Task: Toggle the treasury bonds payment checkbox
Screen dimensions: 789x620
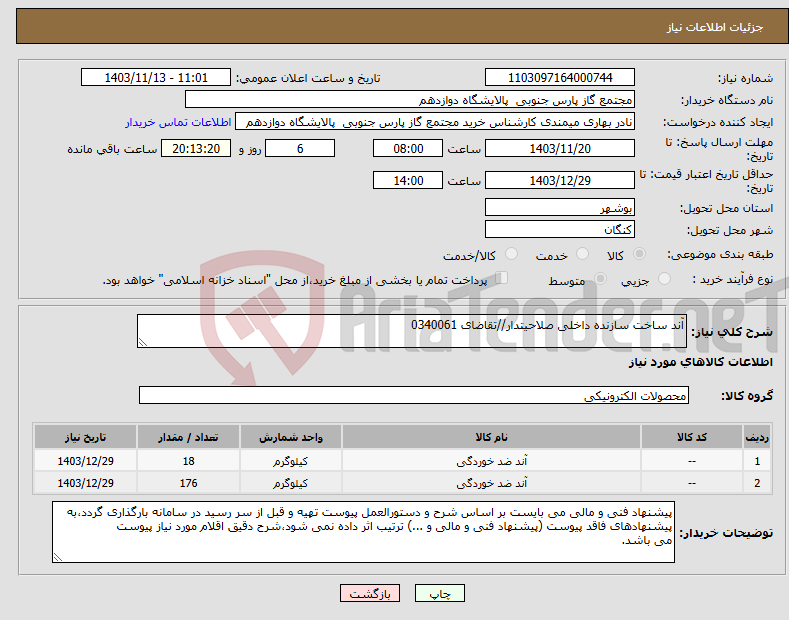Action: pos(502,278)
